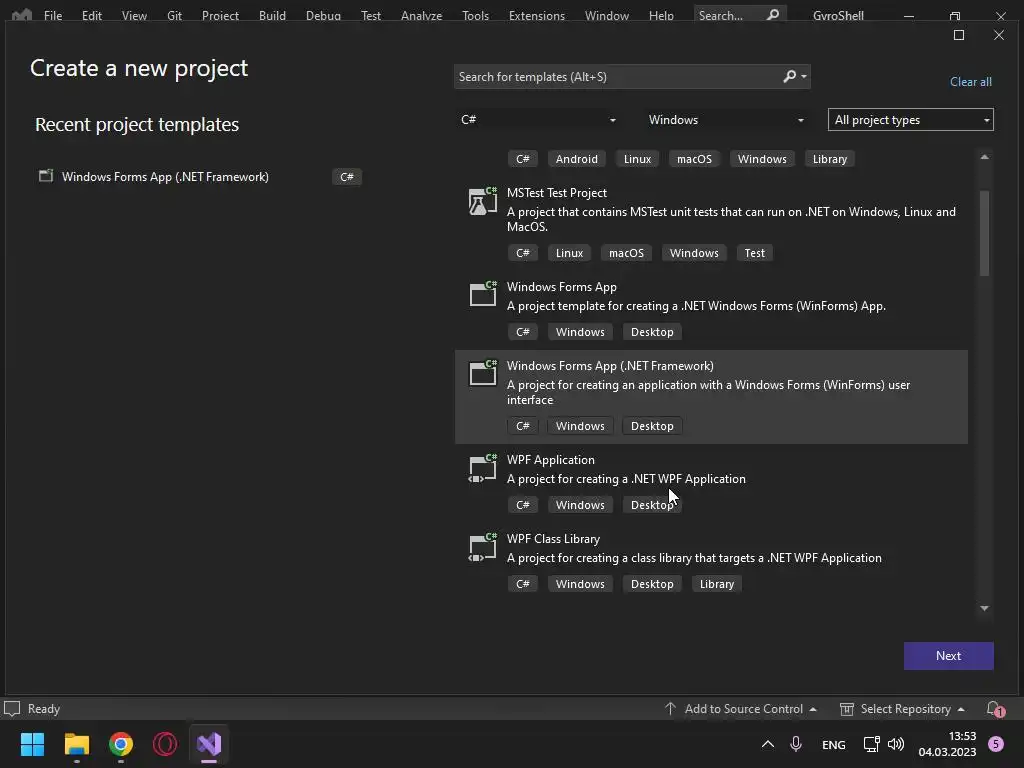Open Opera browser from taskbar
This screenshot has width=1024, height=768.
click(x=165, y=744)
